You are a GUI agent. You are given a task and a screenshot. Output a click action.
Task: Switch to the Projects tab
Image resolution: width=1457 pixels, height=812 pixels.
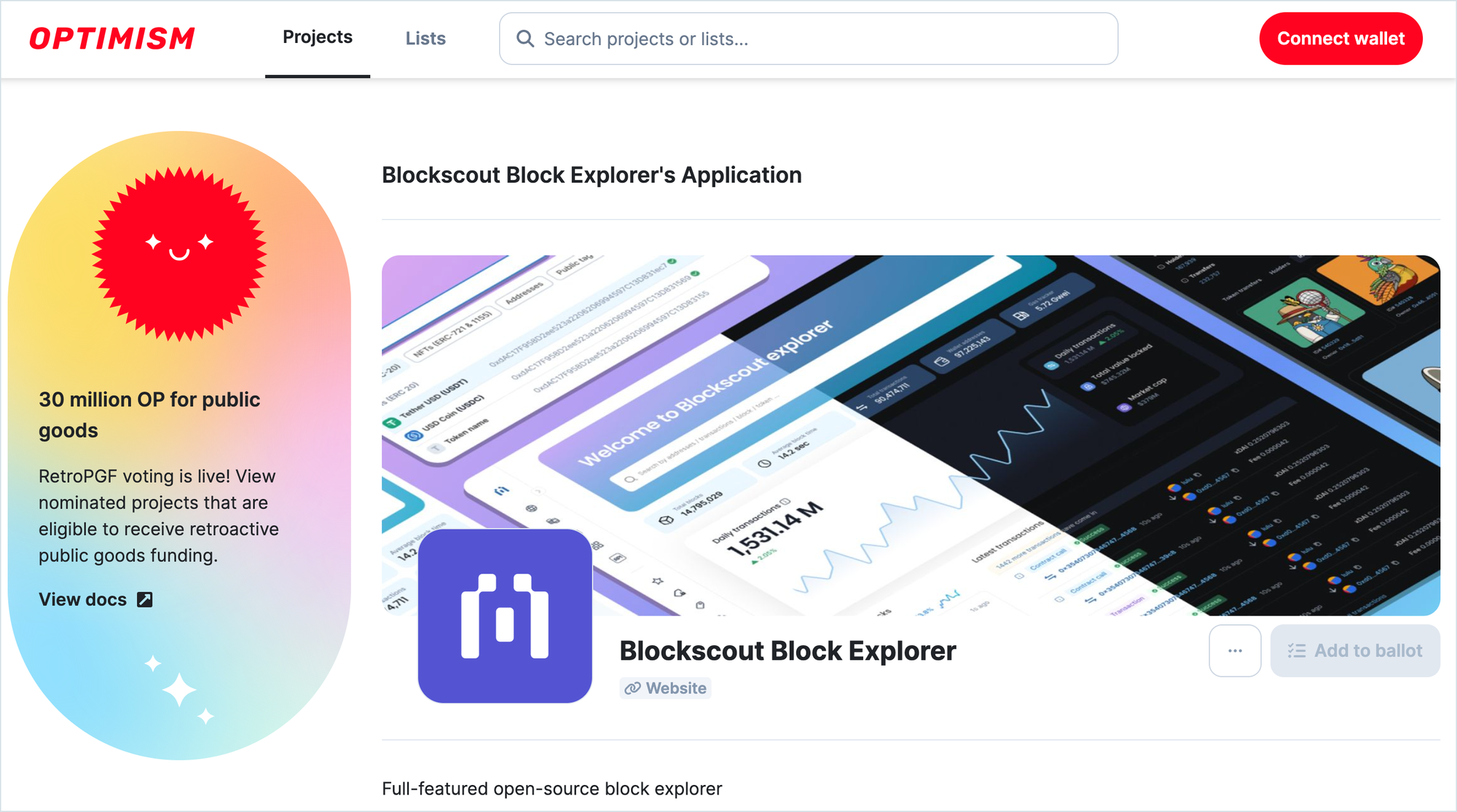[318, 38]
